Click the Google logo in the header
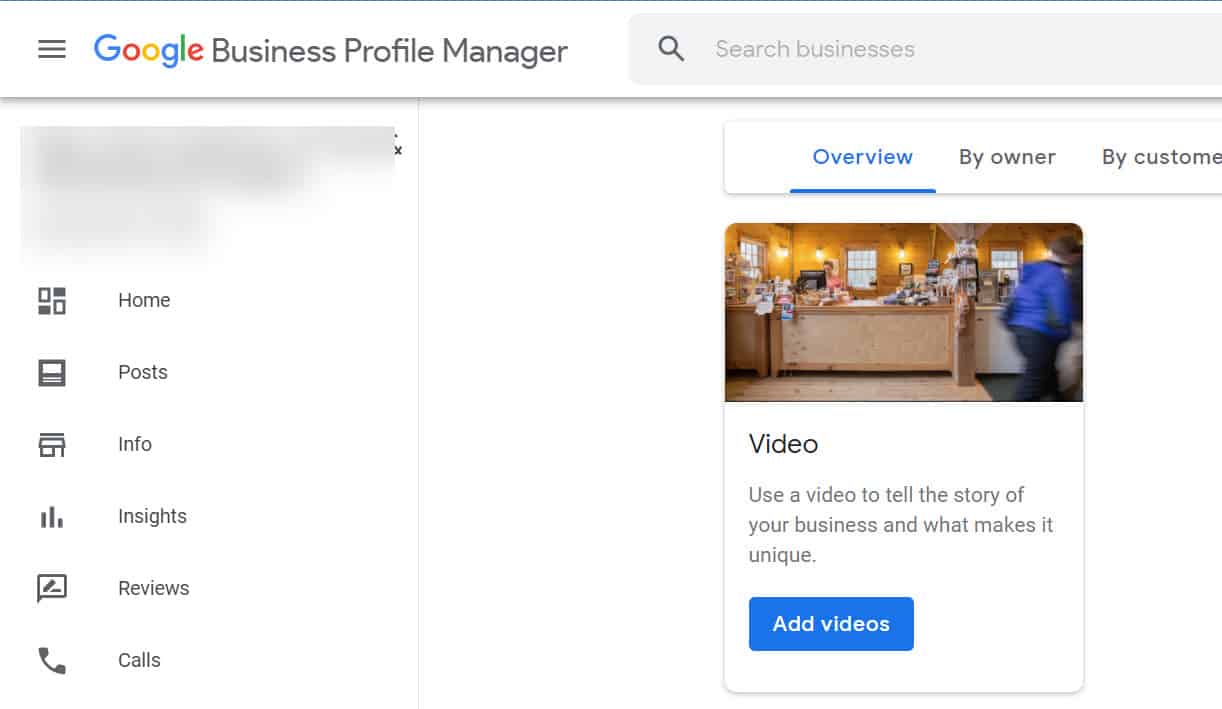This screenshot has height=709, width=1222. (x=148, y=50)
